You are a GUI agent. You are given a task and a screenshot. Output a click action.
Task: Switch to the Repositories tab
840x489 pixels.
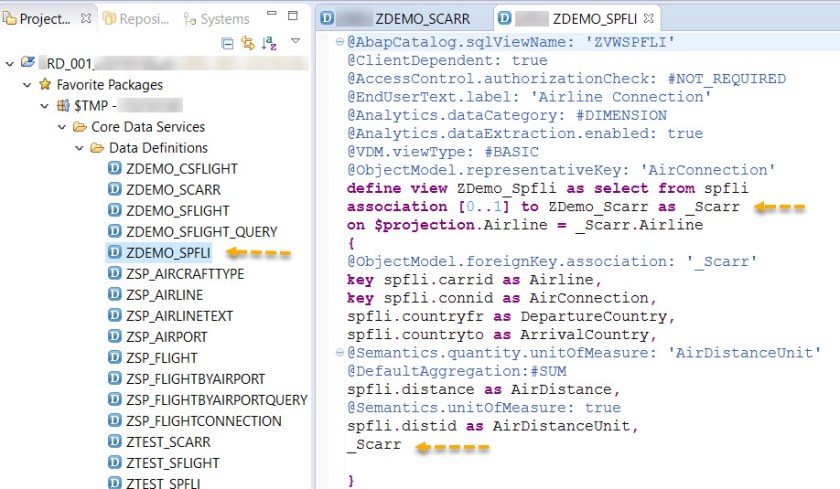pyautogui.click(x=137, y=19)
